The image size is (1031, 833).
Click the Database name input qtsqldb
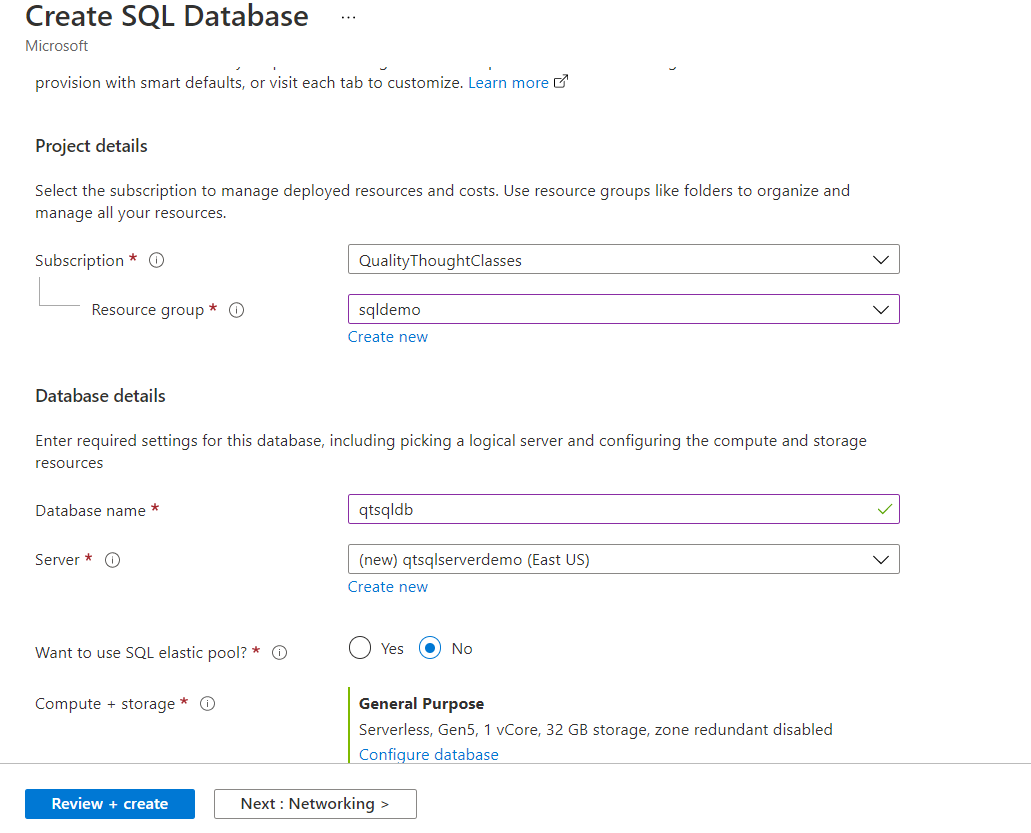click(623, 510)
